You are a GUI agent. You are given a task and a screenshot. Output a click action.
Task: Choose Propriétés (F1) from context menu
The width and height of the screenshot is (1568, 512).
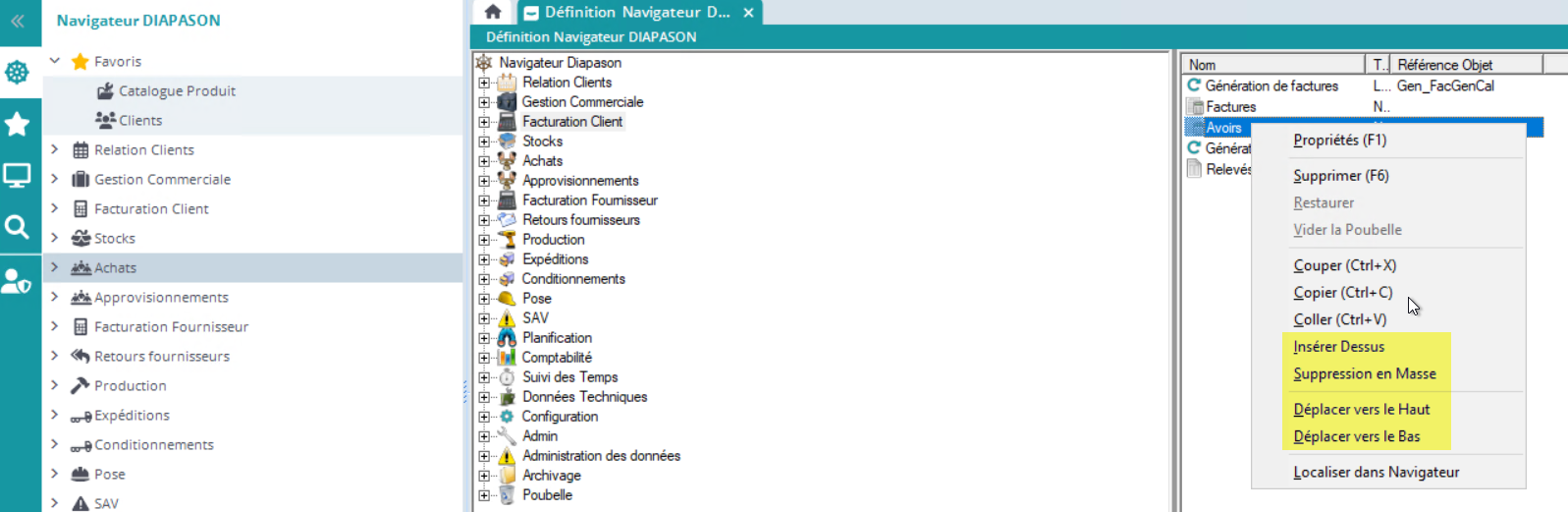click(1339, 141)
